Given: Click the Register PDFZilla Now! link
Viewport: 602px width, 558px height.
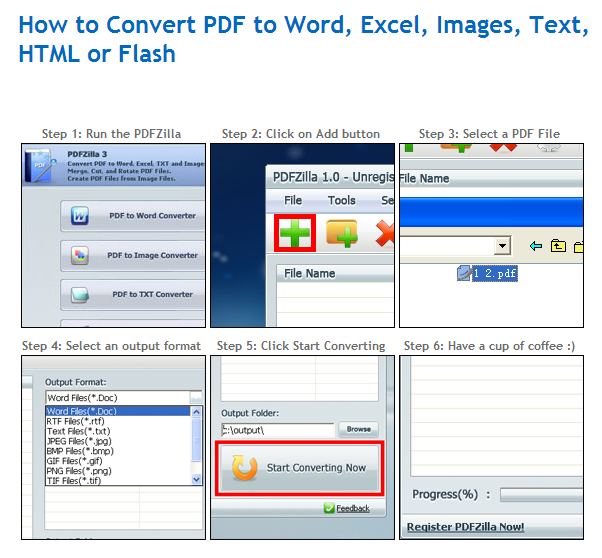Looking at the screenshot, I should 465,527.
